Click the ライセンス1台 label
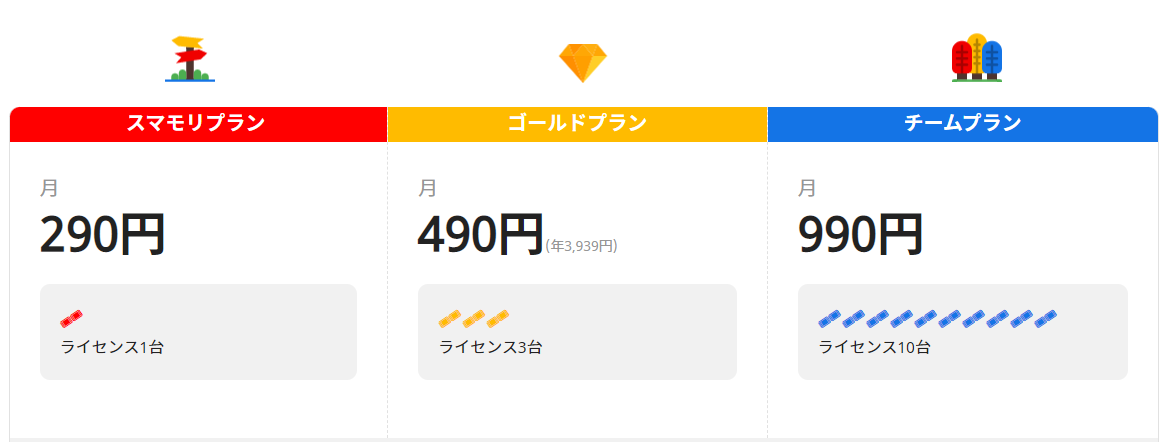 pos(112,348)
